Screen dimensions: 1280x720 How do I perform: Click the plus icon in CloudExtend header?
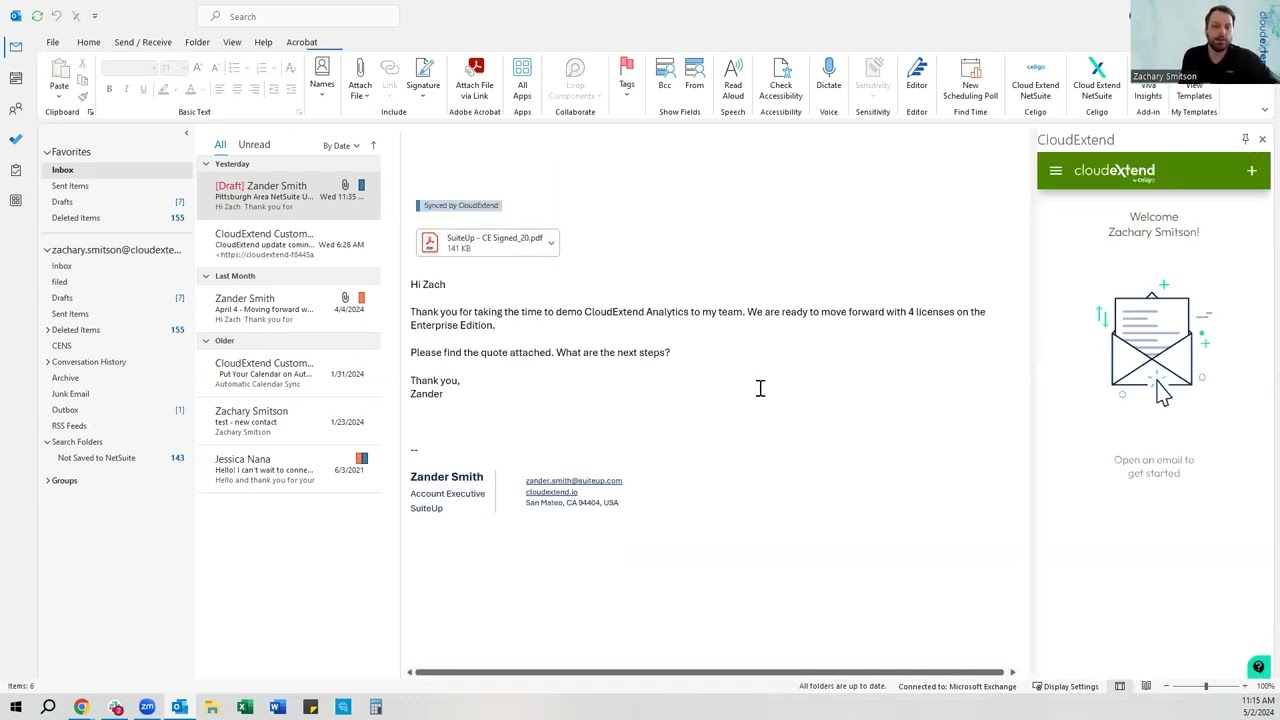click(1251, 171)
